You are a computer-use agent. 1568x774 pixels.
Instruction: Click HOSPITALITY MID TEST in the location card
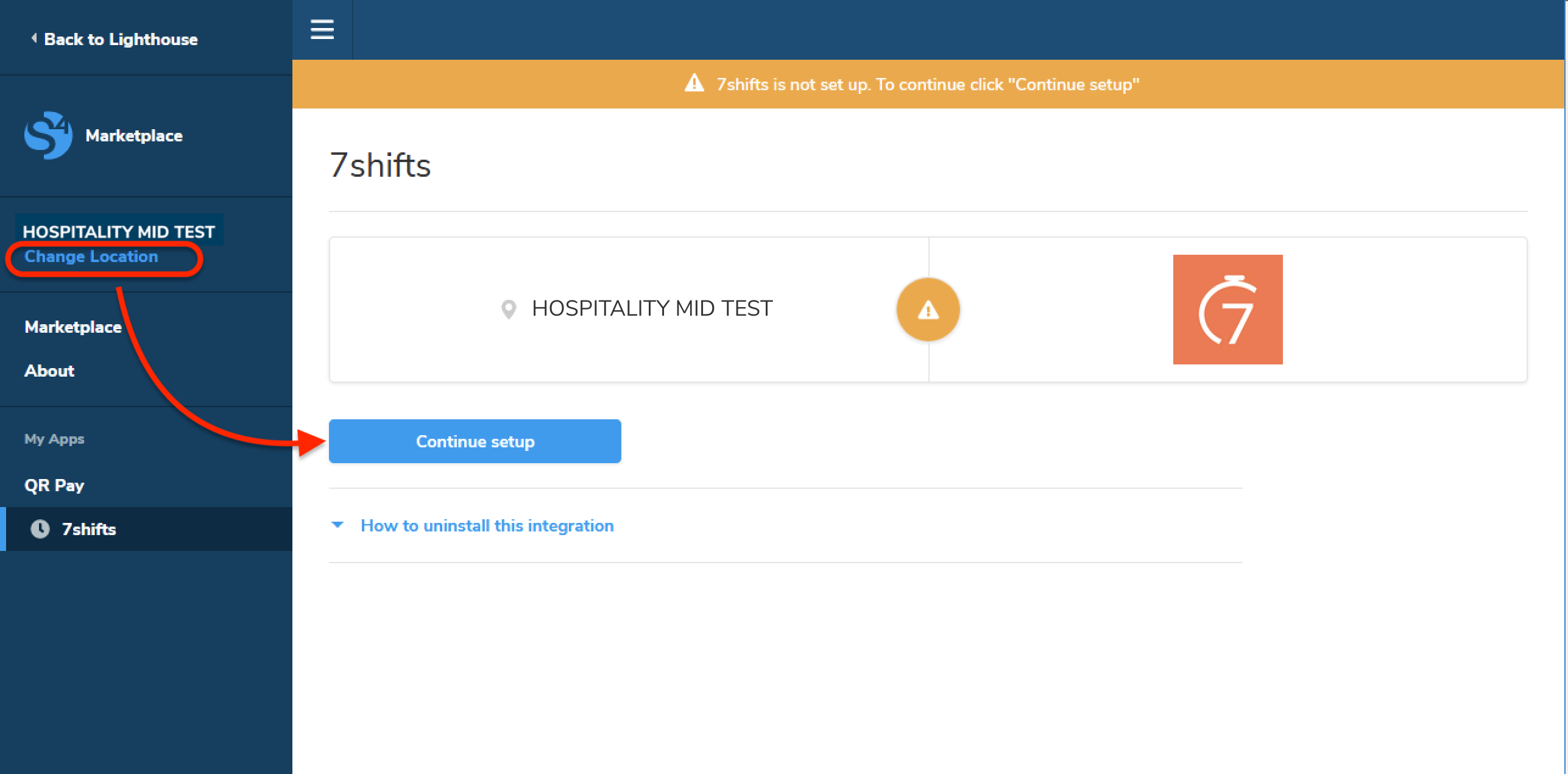click(652, 308)
